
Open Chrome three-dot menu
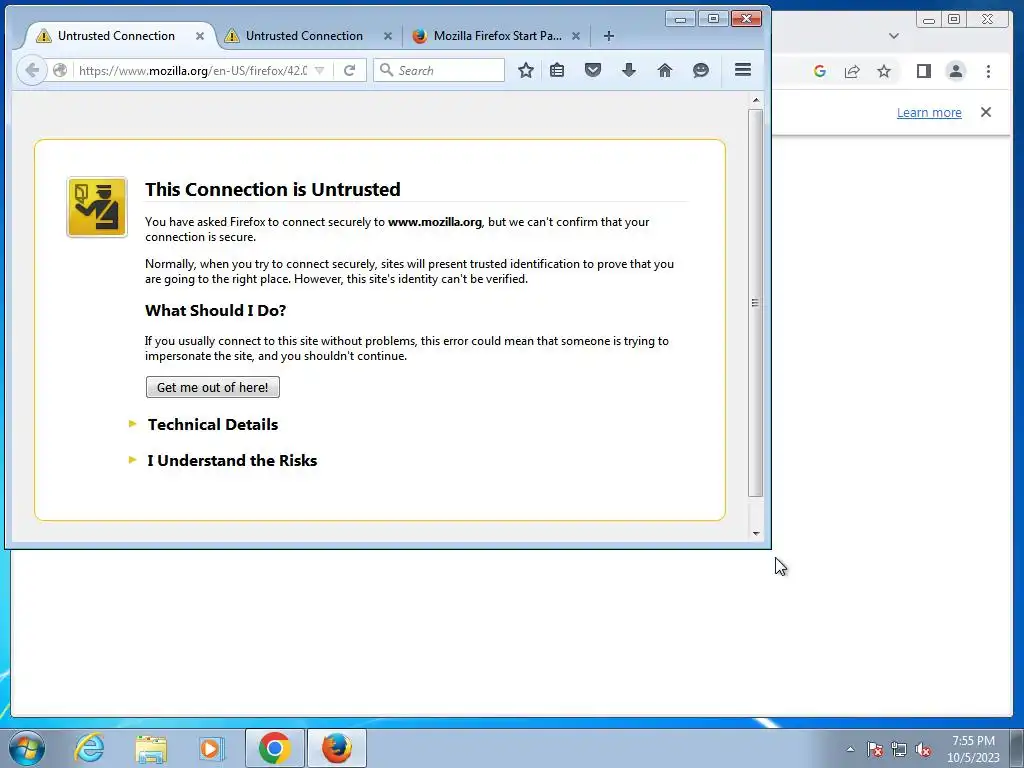(988, 71)
